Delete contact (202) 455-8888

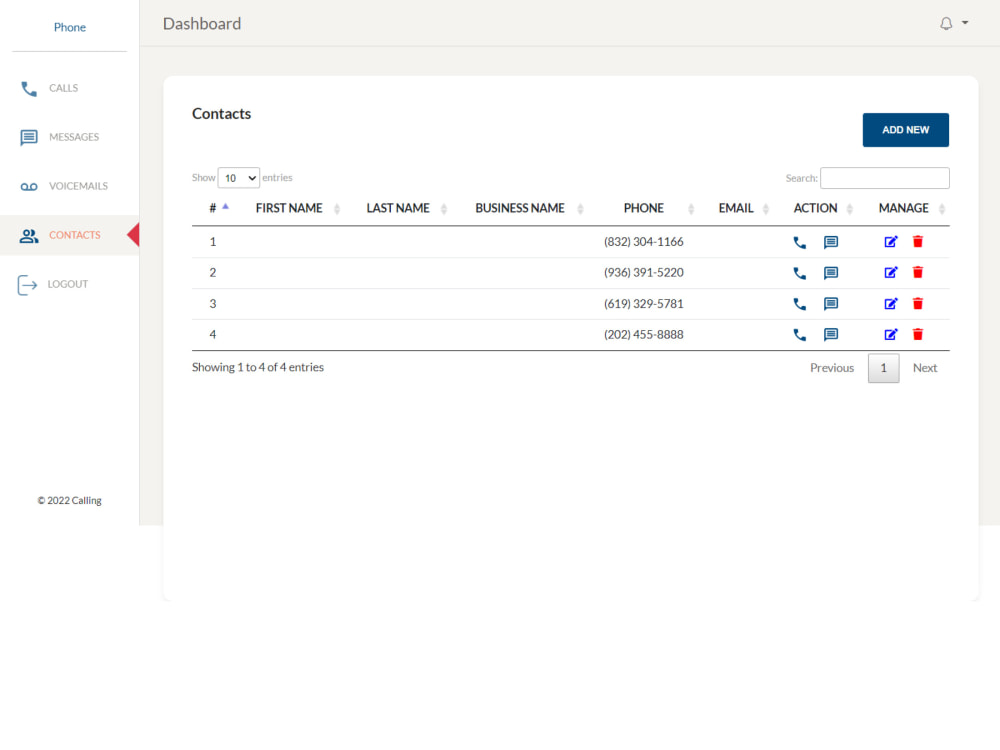918,334
